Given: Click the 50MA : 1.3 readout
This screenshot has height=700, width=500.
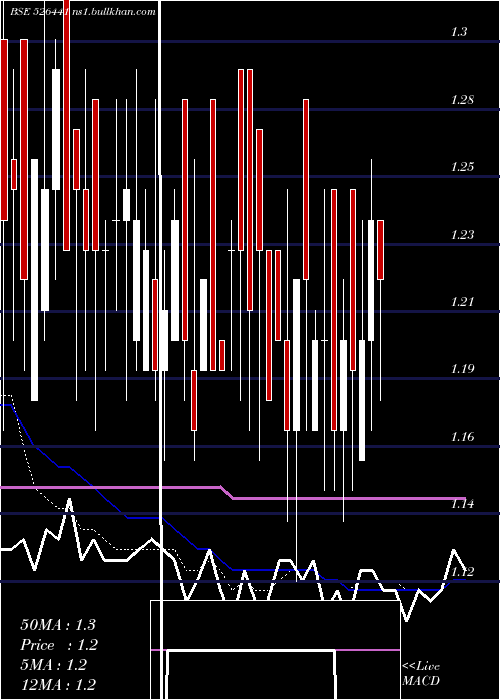Looking at the screenshot, I should [x=58, y=625].
